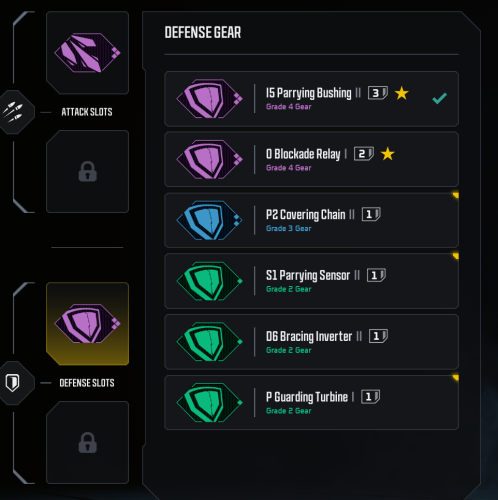This screenshot has width=498, height=500.
Task: Select the O Blockade Relay gear row
Action: point(311,159)
